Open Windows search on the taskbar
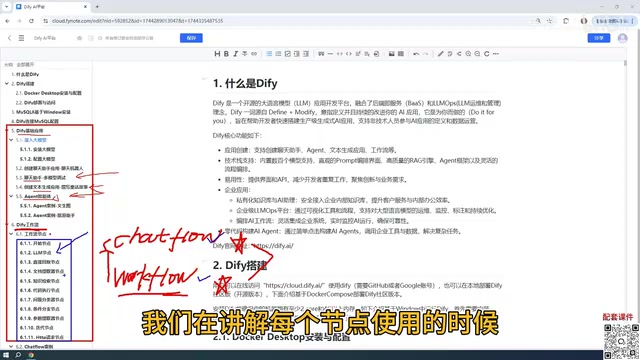The height and width of the screenshot is (360, 640). (18, 355)
